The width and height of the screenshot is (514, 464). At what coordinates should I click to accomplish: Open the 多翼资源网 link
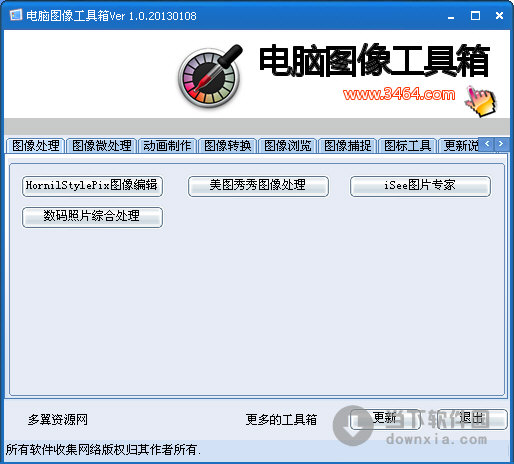58,419
